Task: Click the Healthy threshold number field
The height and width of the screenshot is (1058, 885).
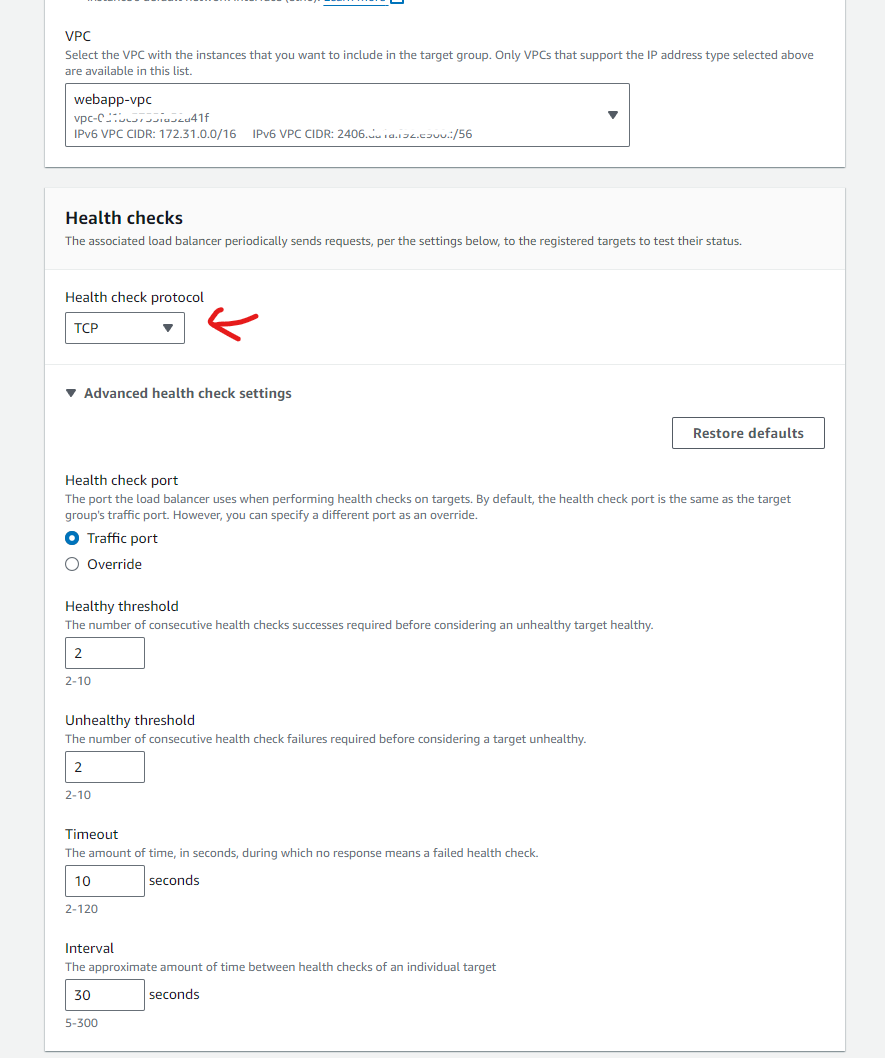Action: point(105,653)
